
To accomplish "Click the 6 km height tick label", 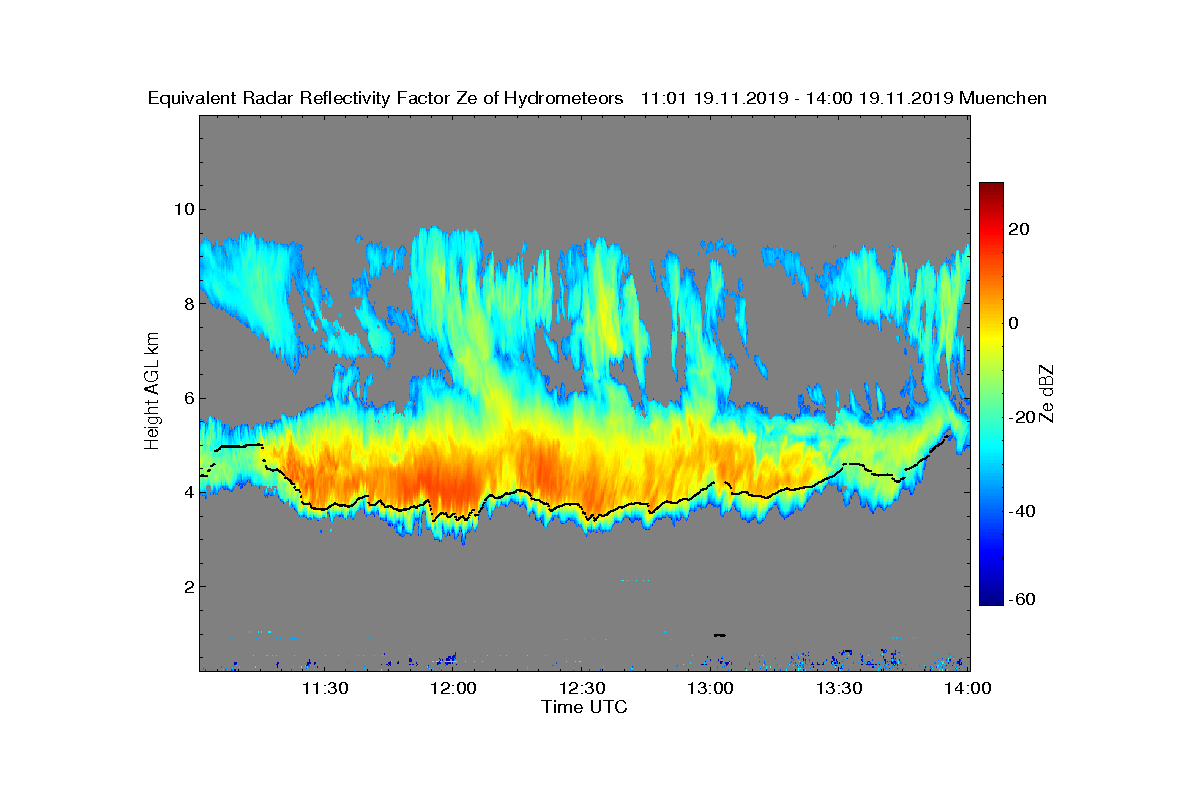I will pyautogui.click(x=188, y=398).
